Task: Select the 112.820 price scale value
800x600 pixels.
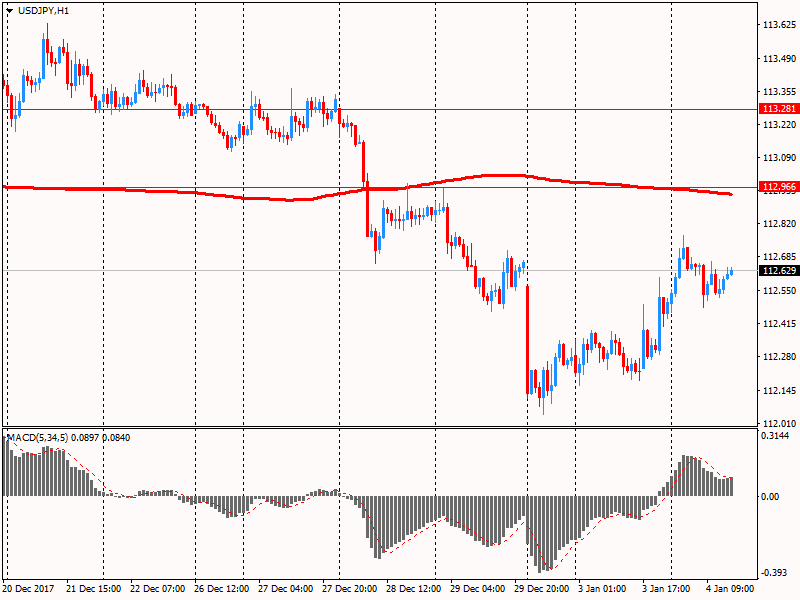Action: point(779,224)
